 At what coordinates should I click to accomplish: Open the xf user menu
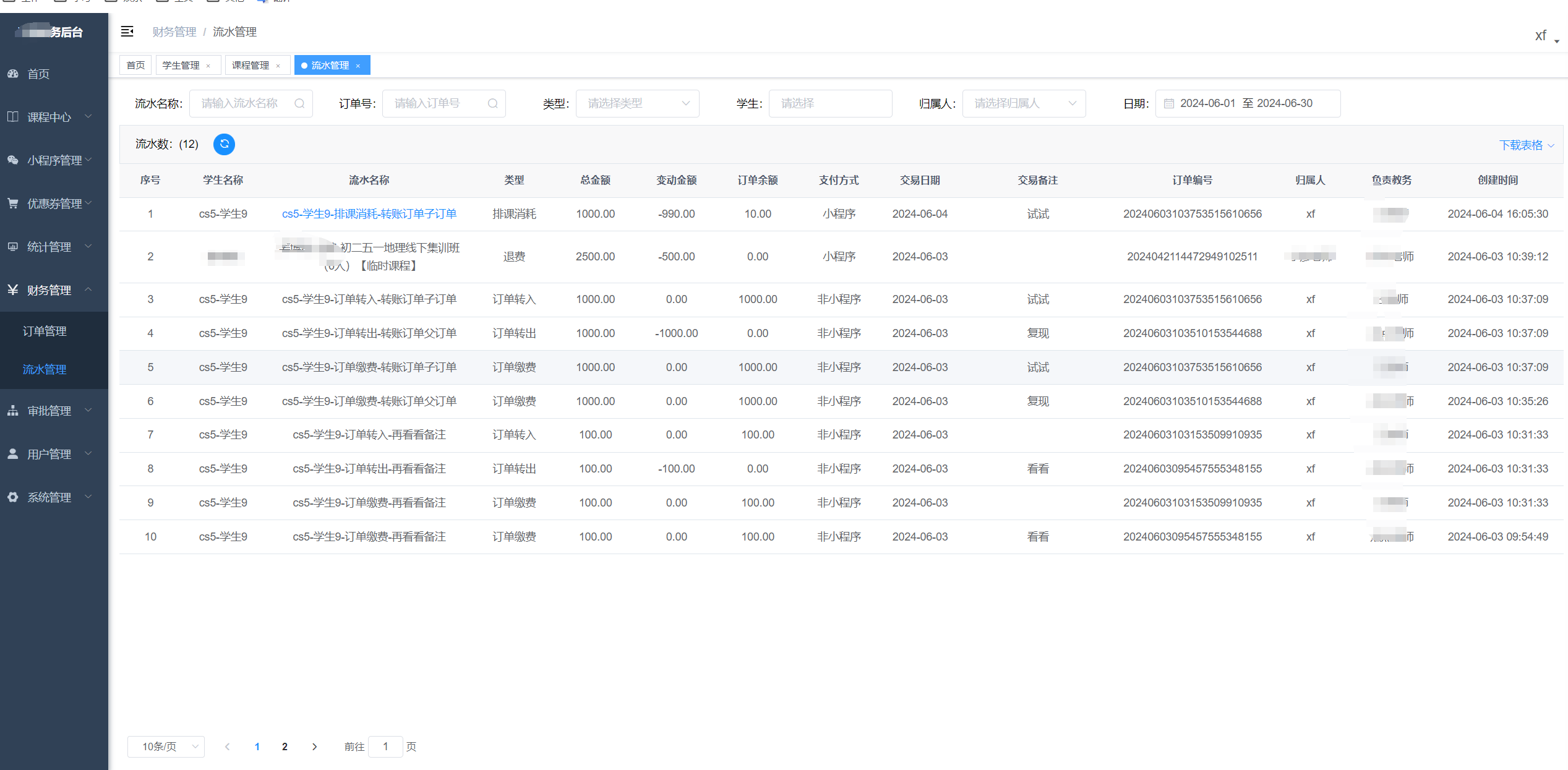pos(1546,36)
